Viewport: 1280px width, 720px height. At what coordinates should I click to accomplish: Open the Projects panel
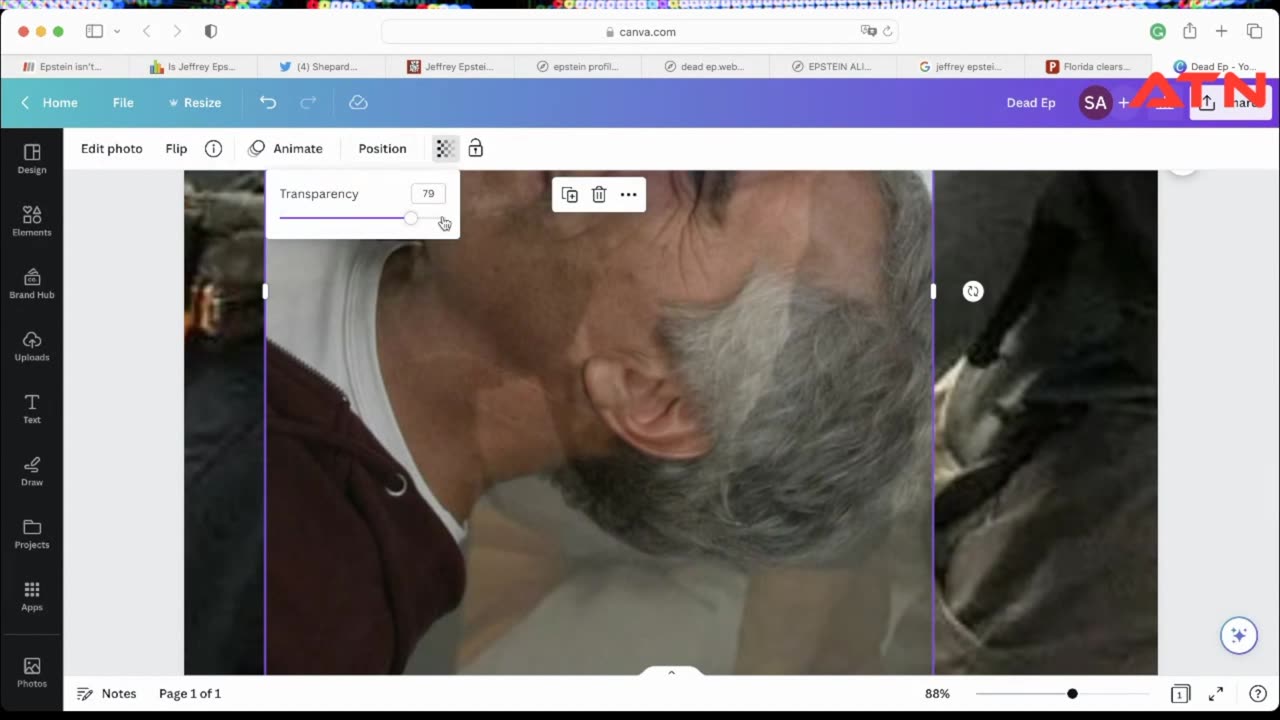32,533
